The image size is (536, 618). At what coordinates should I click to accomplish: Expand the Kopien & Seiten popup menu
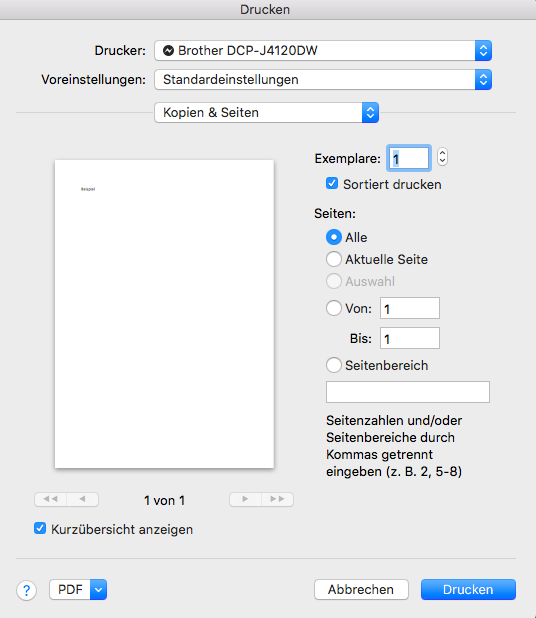266,113
